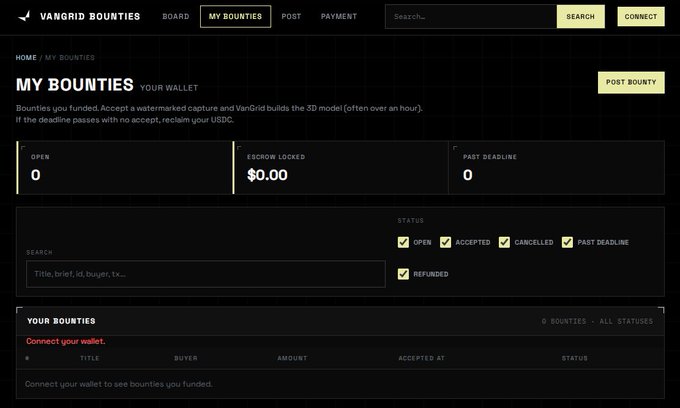
Task: Click the red Connect your wallet message
Action: (65, 341)
